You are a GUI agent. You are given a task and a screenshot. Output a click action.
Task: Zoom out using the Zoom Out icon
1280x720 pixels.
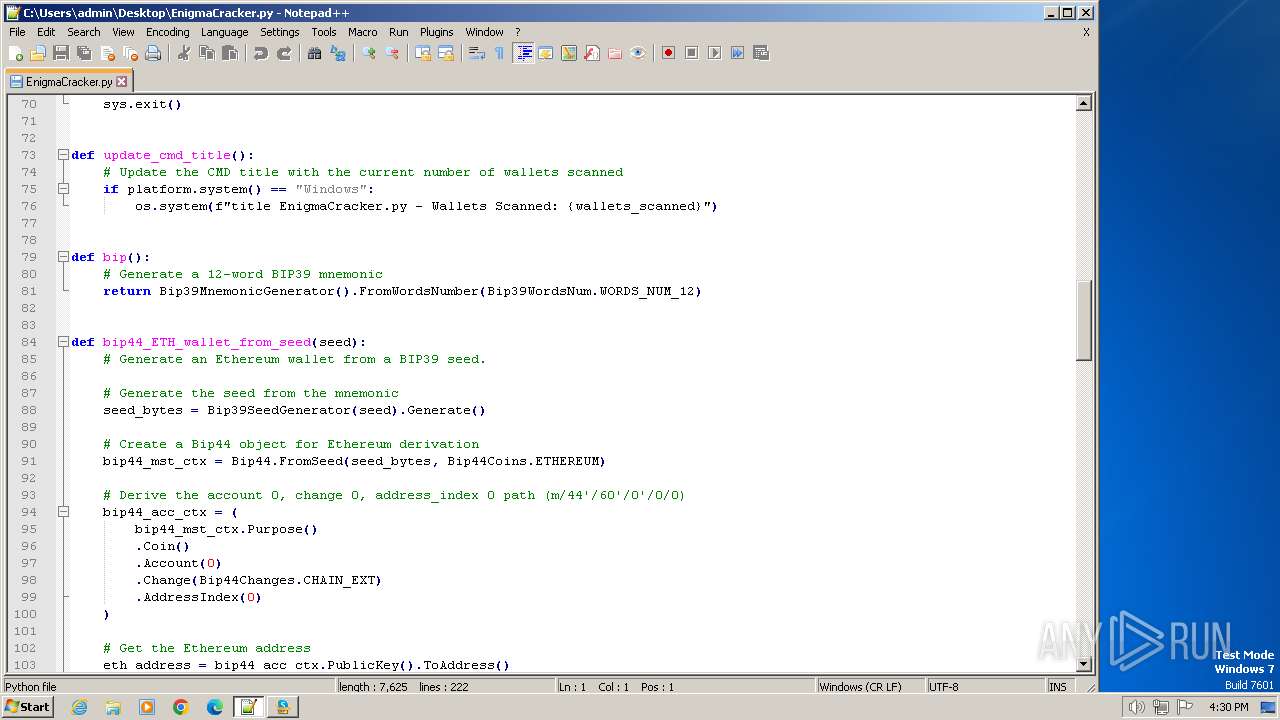click(x=392, y=53)
